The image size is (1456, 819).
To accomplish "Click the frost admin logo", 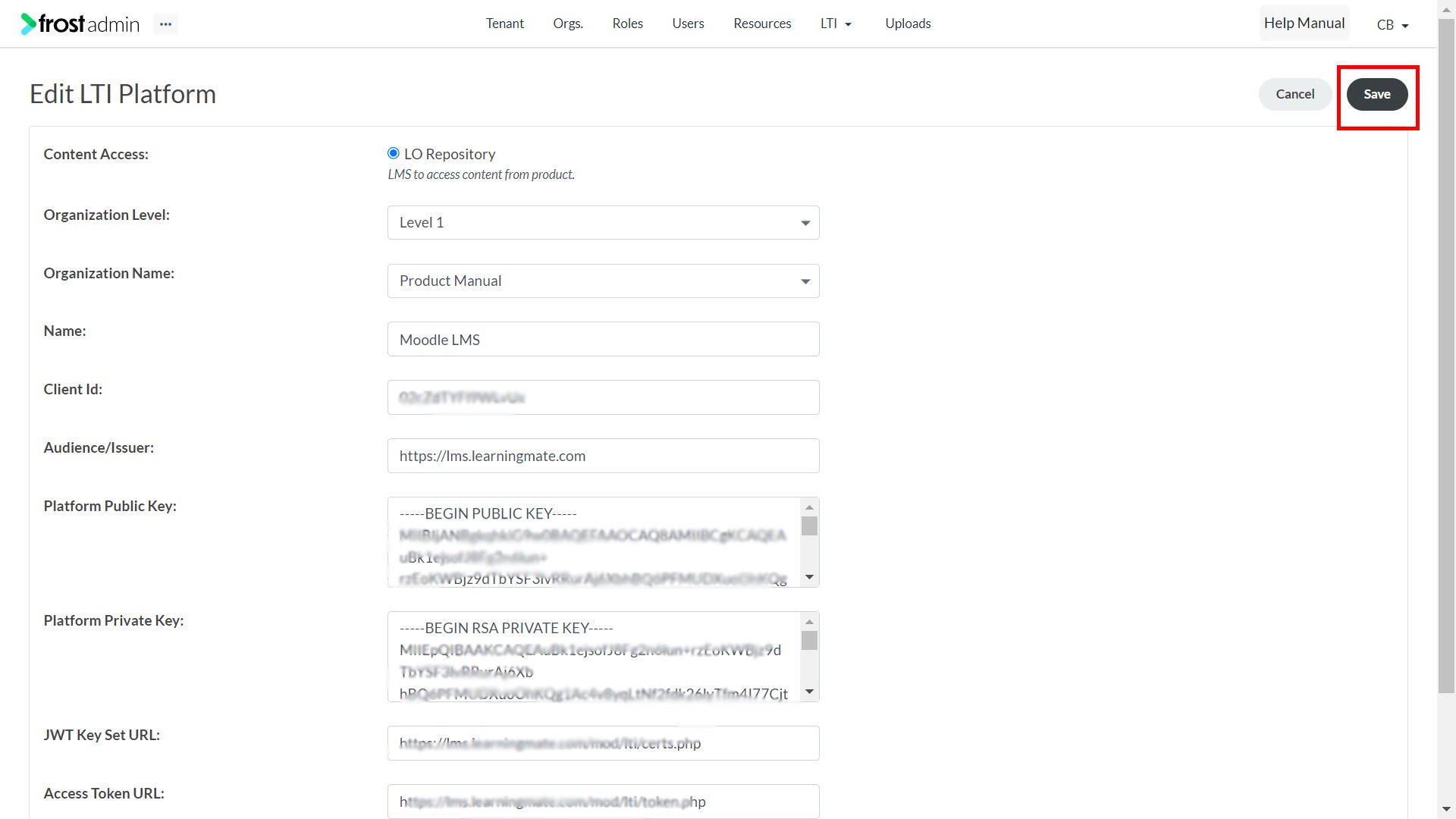I will pyautogui.click(x=80, y=24).
